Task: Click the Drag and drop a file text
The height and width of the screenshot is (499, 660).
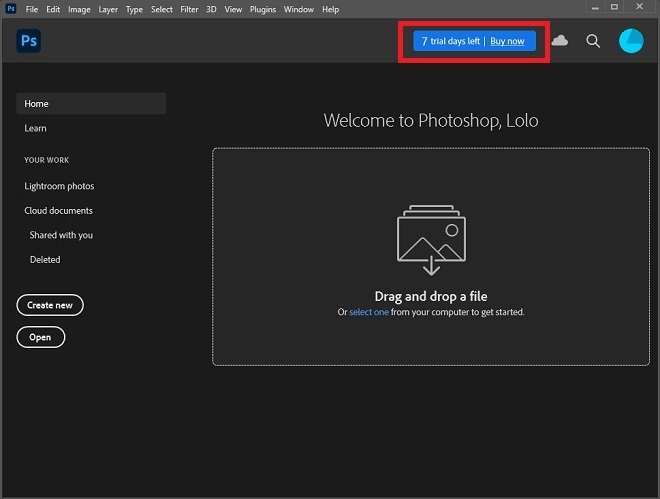Action: click(x=431, y=297)
